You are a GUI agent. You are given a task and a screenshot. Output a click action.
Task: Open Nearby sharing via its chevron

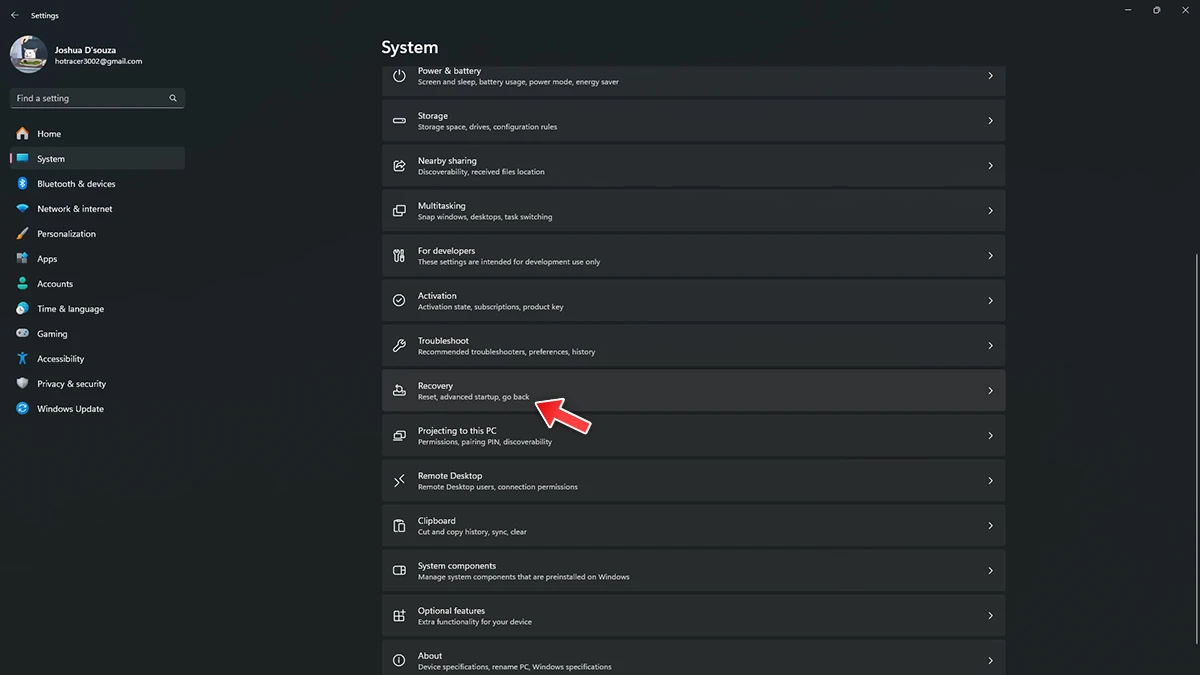990,165
